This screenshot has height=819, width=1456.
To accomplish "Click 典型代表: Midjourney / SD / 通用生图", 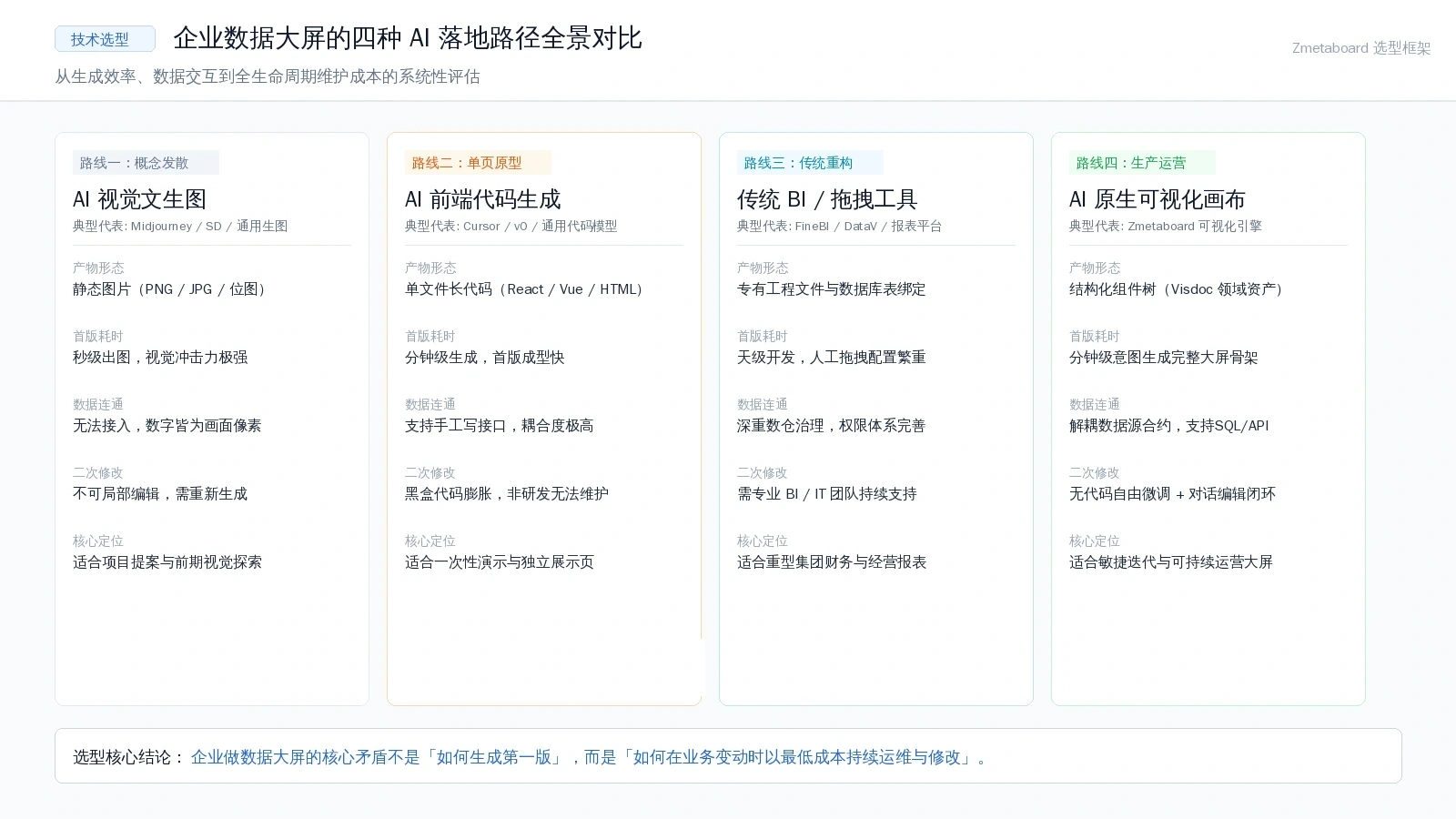I will [180, 227].
